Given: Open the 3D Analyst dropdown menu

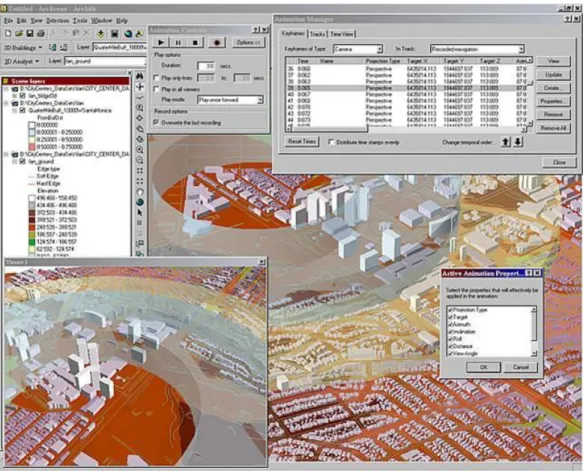Looking at the screenshot, I should point(21,61).
